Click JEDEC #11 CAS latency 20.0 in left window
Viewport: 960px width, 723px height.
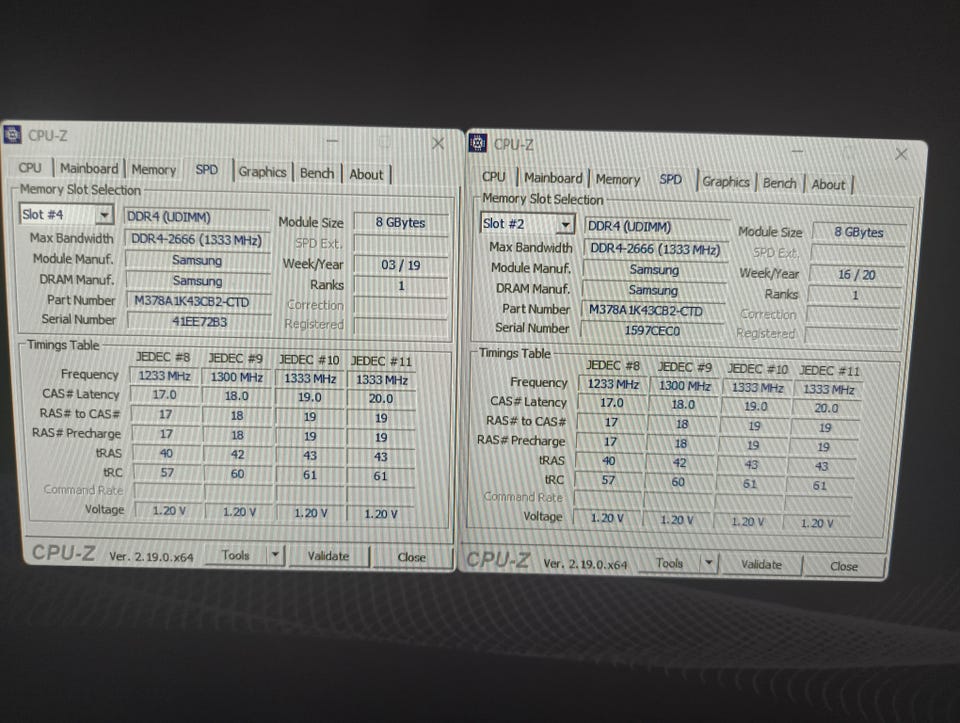click(381, 399)
